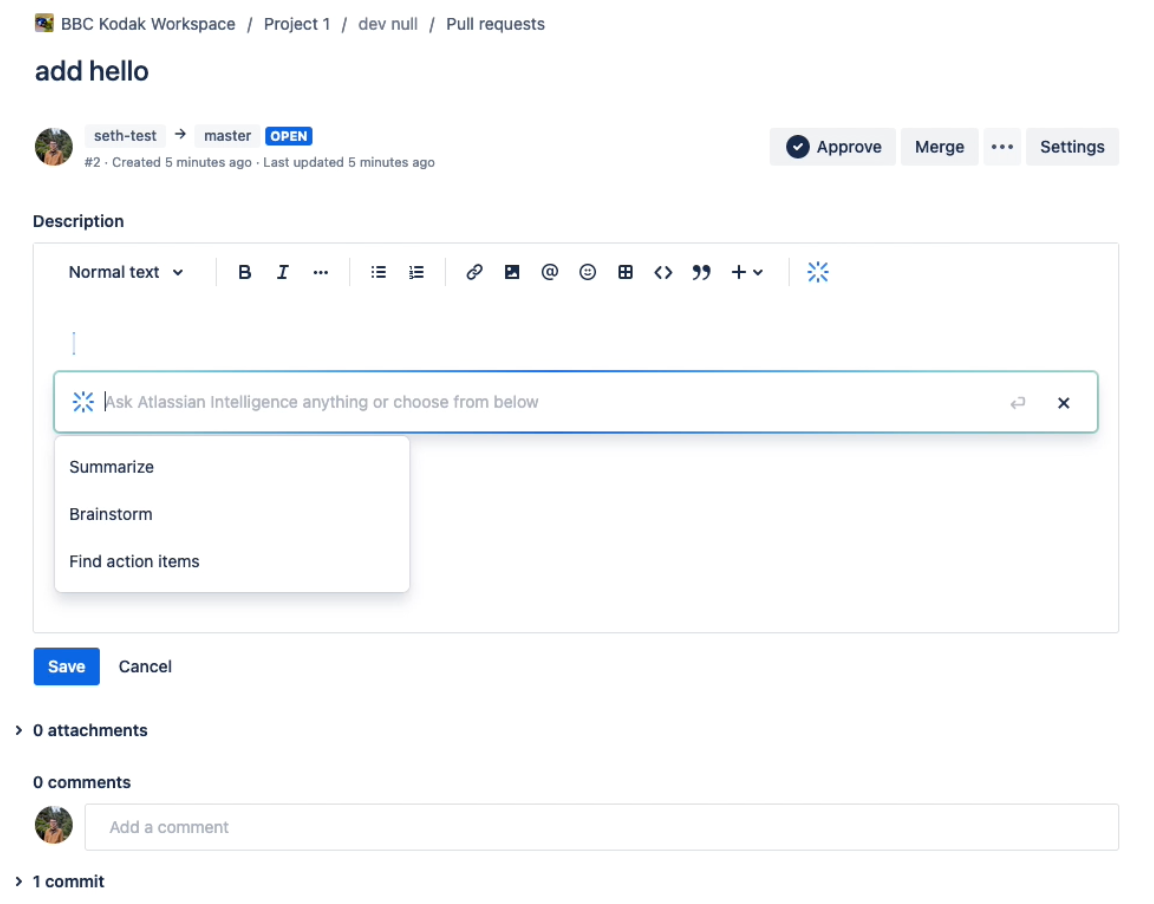The image size is (1154, 904).
Task: Click the OPEN status badge
Action: tap(288, 136)
